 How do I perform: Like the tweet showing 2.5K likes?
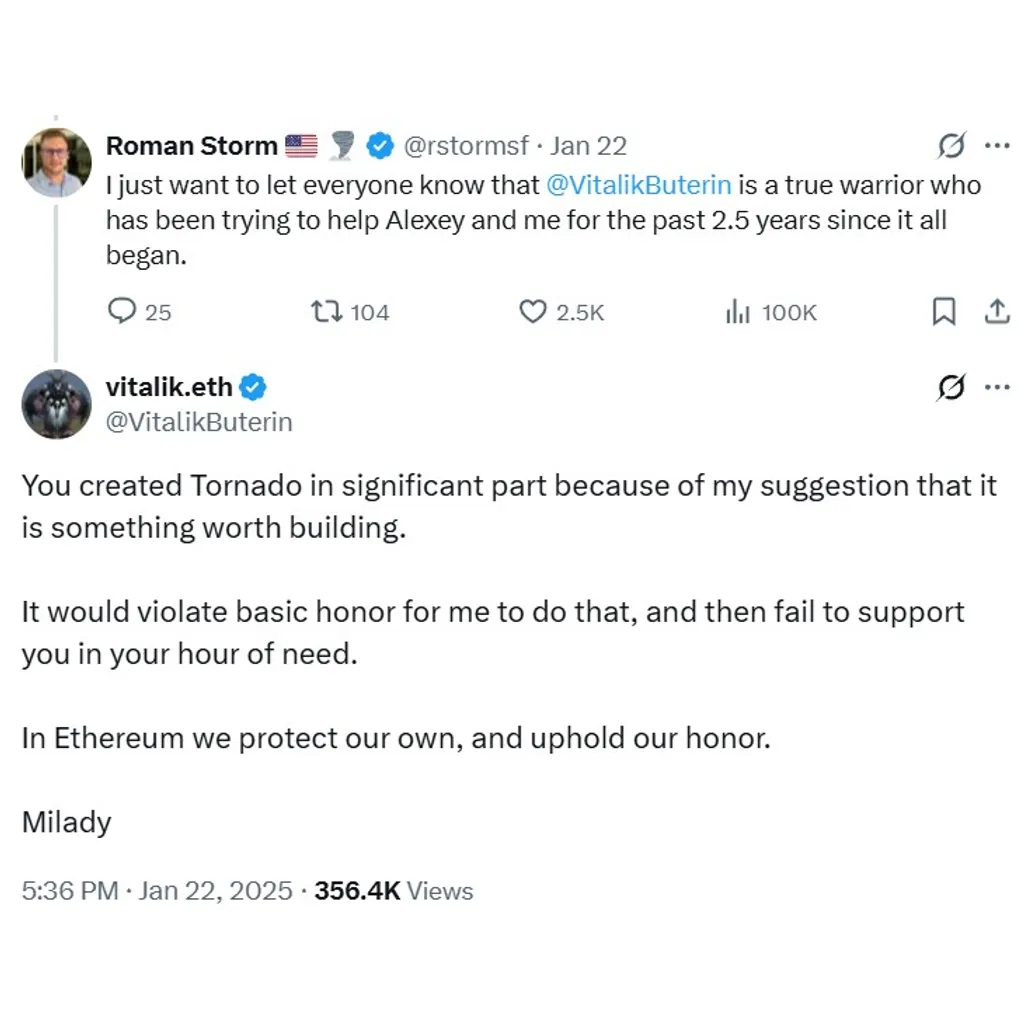[532, 312]
